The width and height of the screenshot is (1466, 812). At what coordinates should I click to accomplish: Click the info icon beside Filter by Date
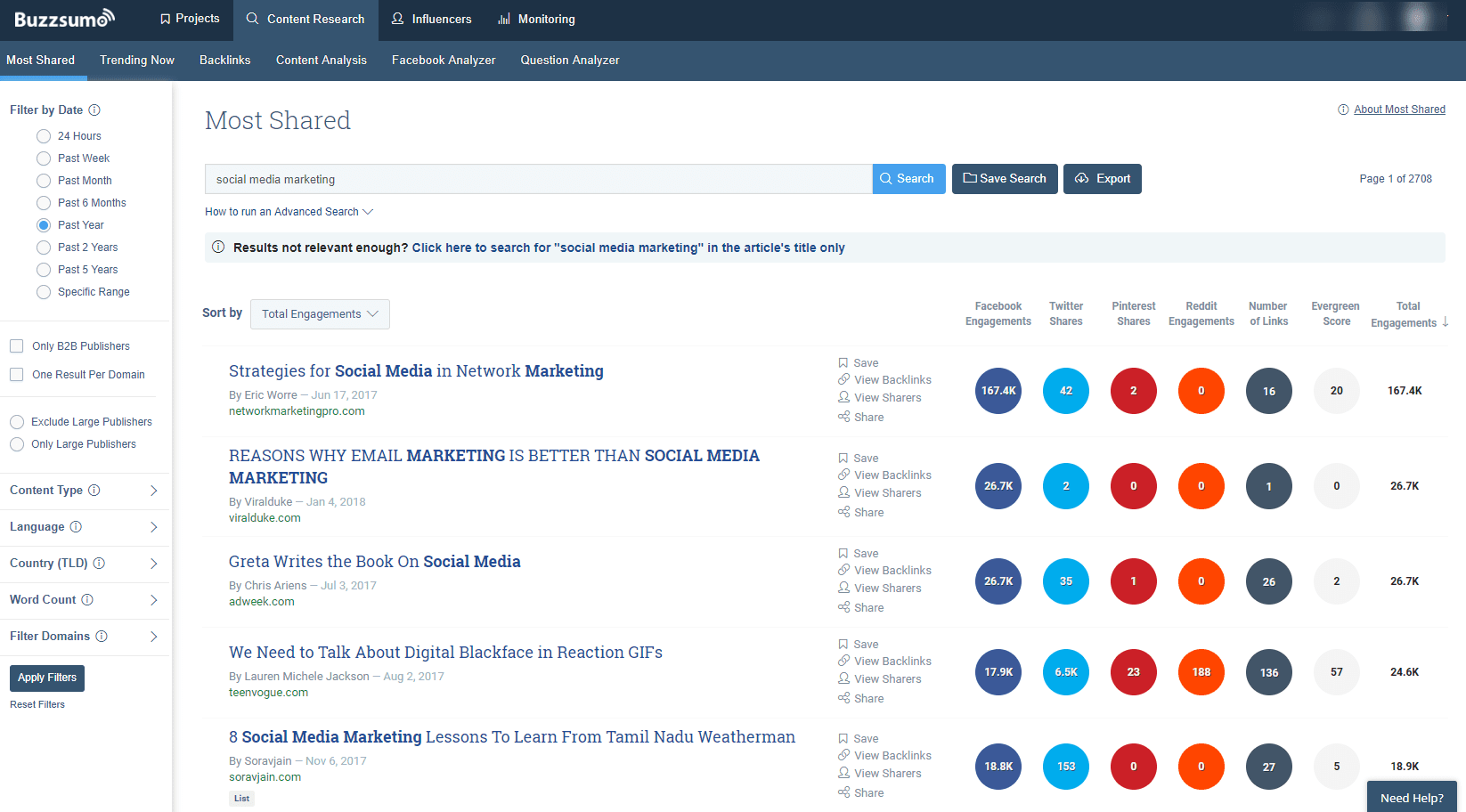coord(94,110)
